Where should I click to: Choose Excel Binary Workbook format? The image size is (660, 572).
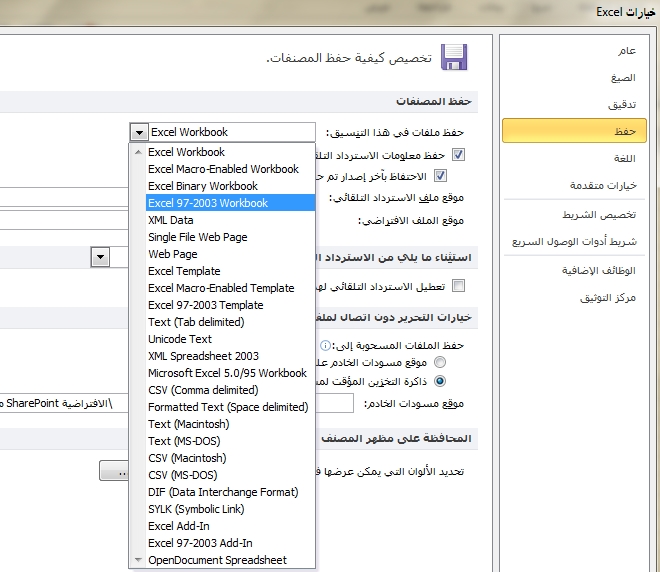pos(230,186)
